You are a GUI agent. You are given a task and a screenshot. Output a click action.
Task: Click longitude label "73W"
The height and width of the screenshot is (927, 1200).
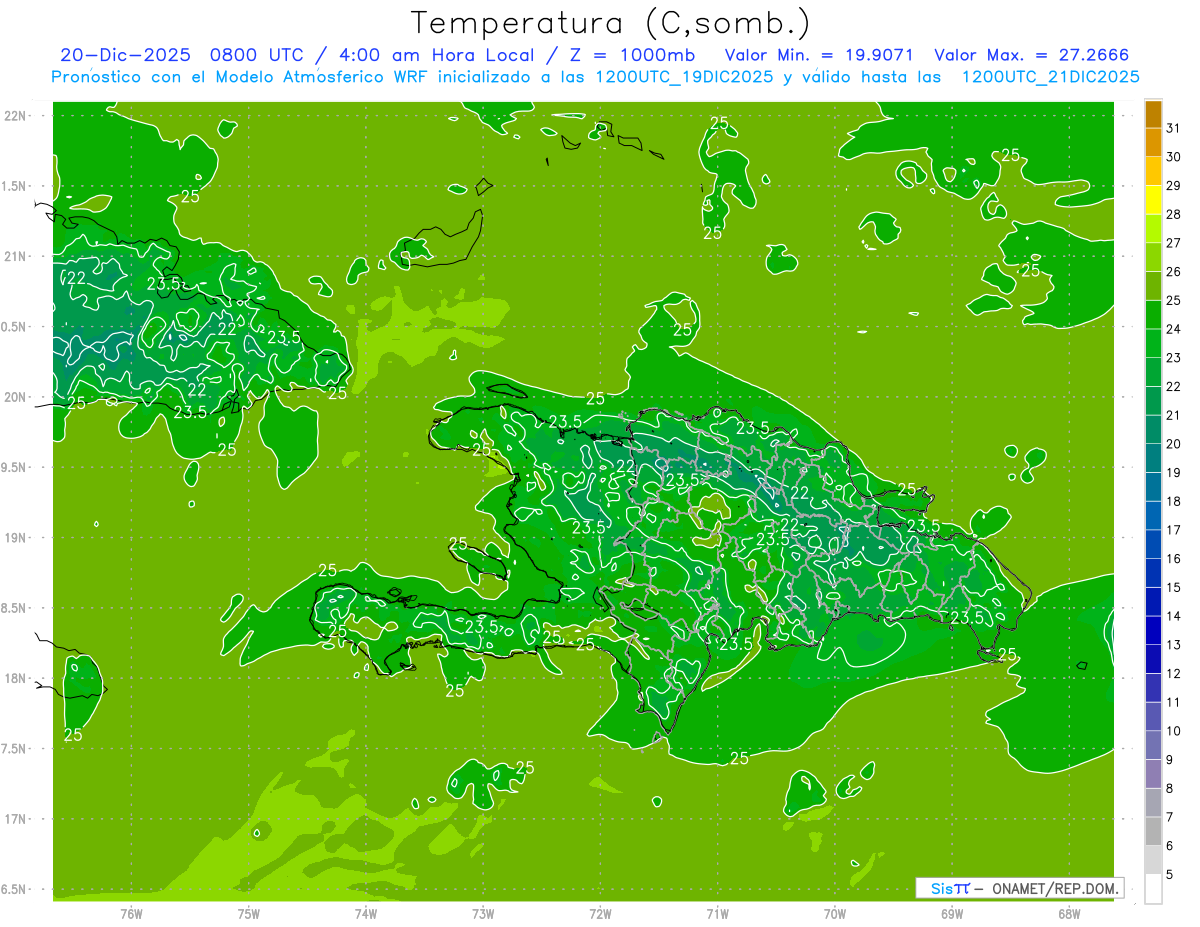pyautogui.click(x=483, y=913)
